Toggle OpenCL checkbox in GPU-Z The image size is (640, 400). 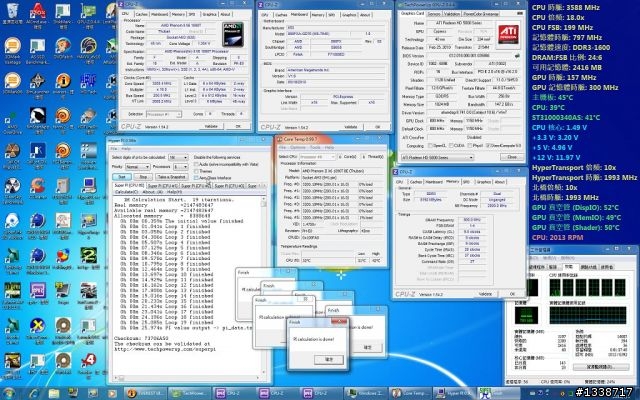click(x=431, y=146)
